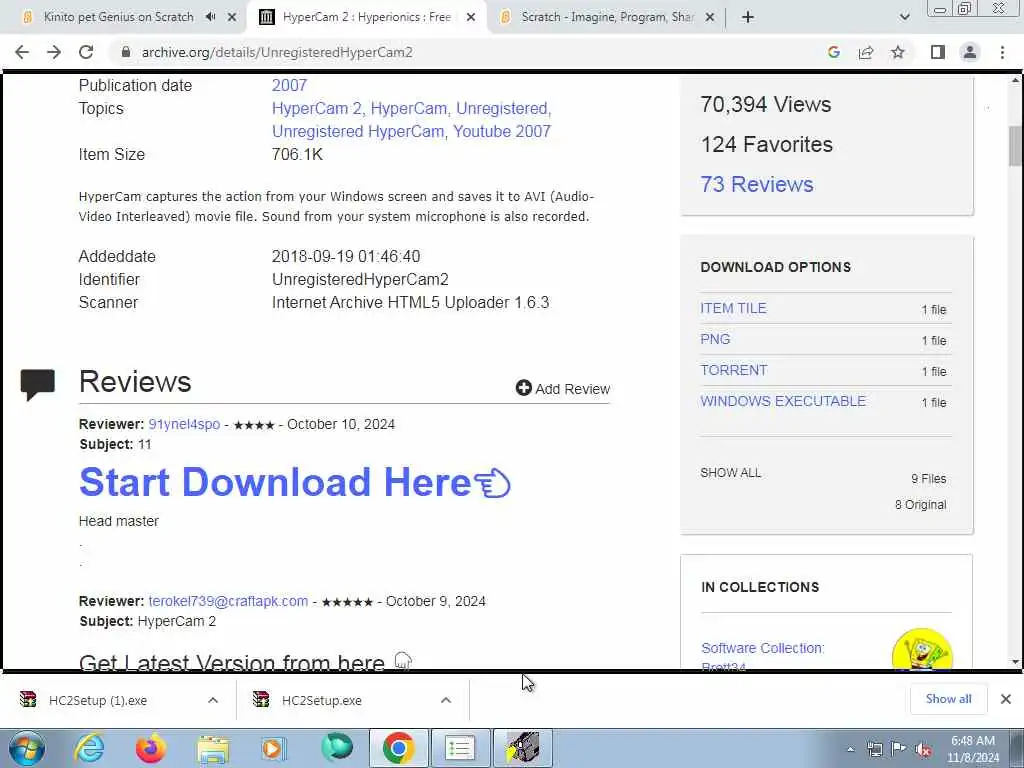The height and width of the screenshot is (768, 1024).
Task: Open the checklist app in the taskbar
Action: pos(460,748)
